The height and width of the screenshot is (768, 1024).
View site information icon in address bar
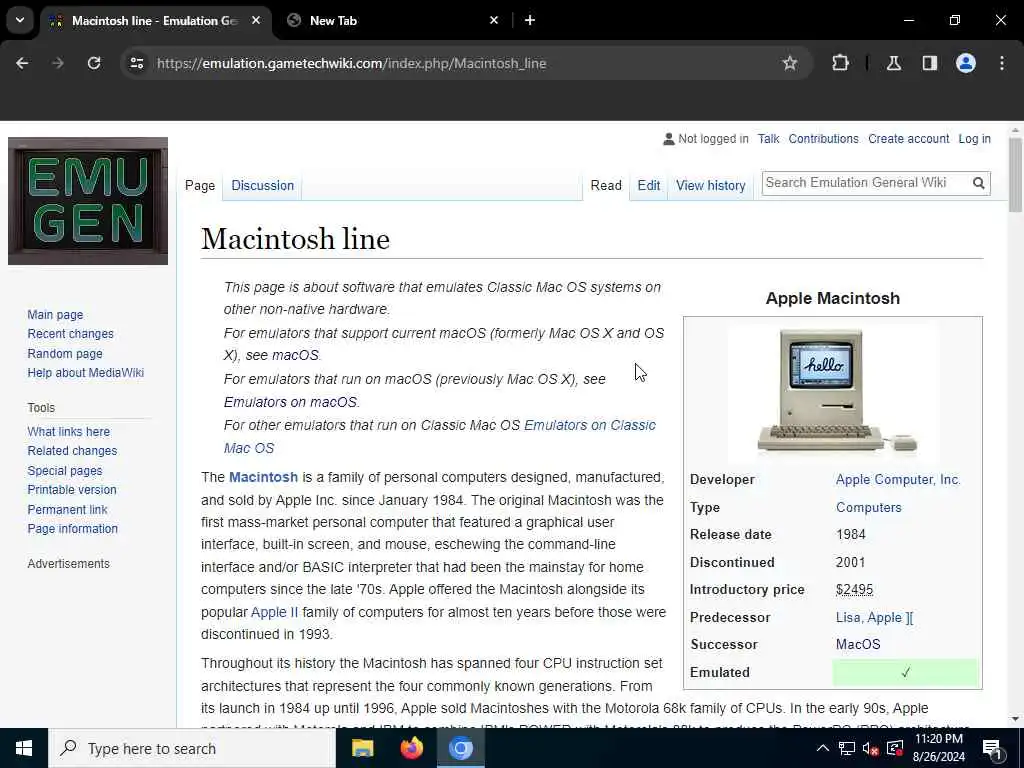[136, 63]
